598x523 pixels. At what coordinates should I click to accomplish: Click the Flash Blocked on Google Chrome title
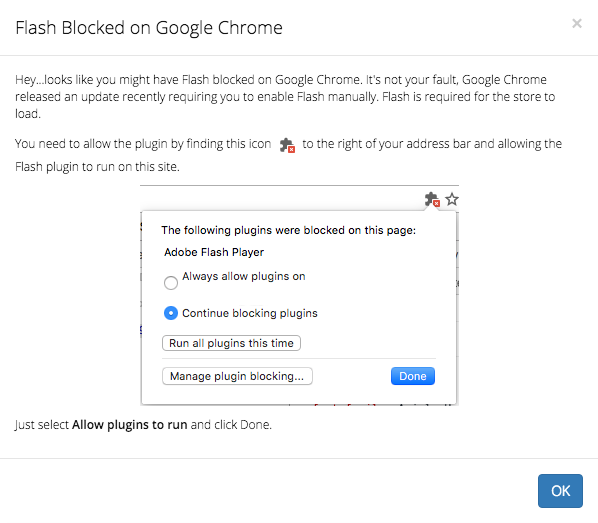(149, 28)
